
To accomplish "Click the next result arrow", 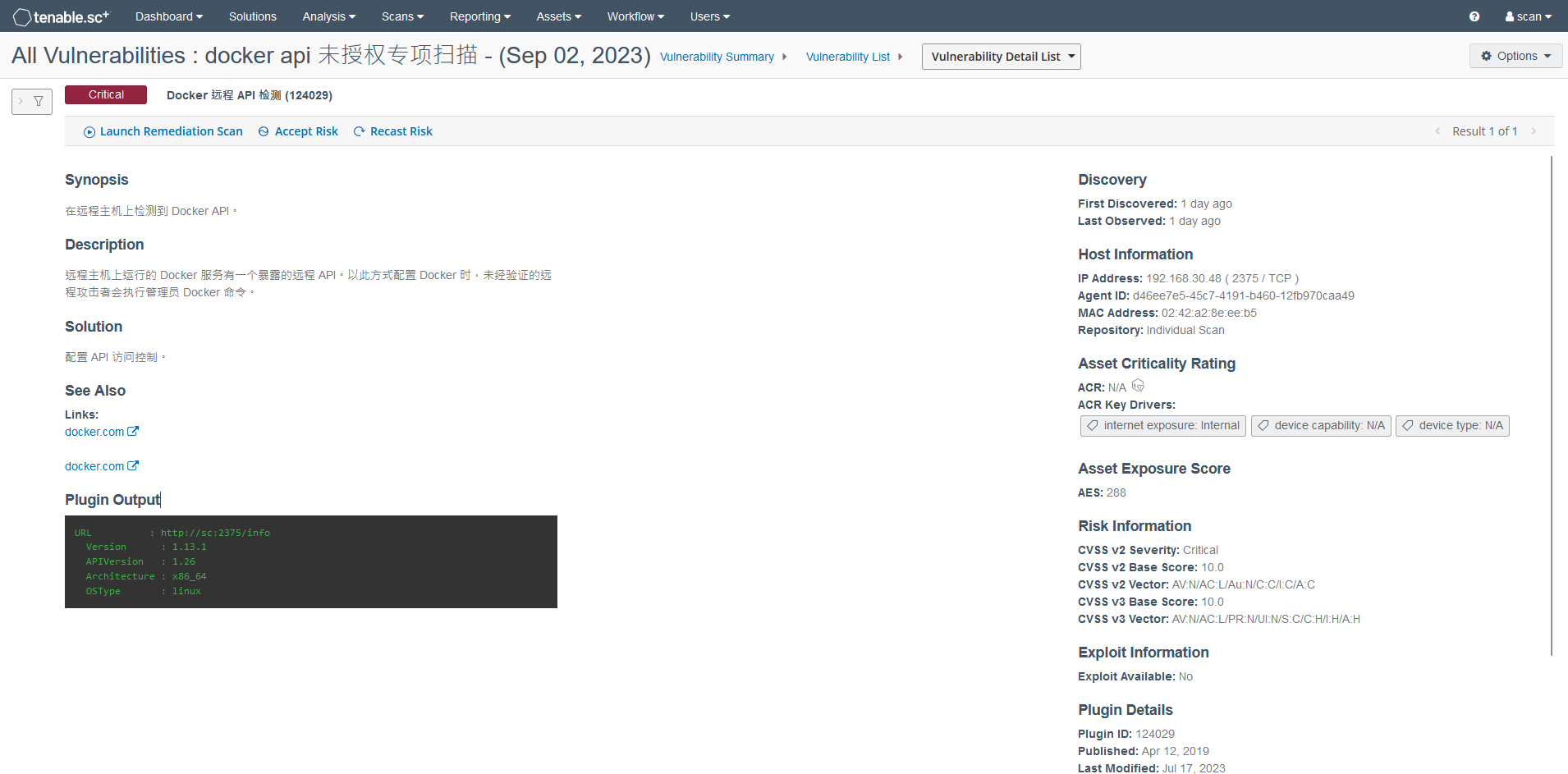I will (x=1534, y=131).
